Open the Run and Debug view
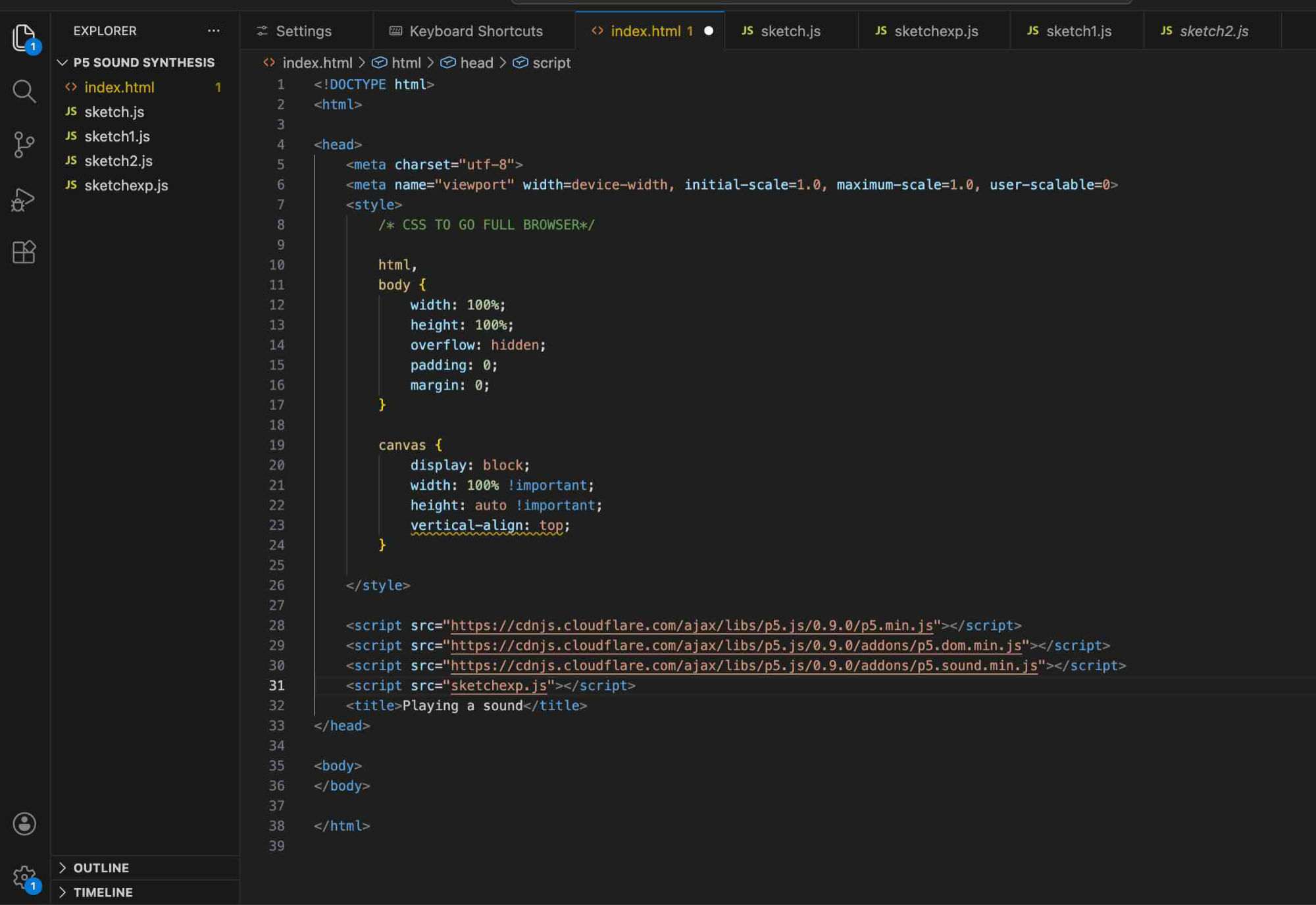 point(24,199)
